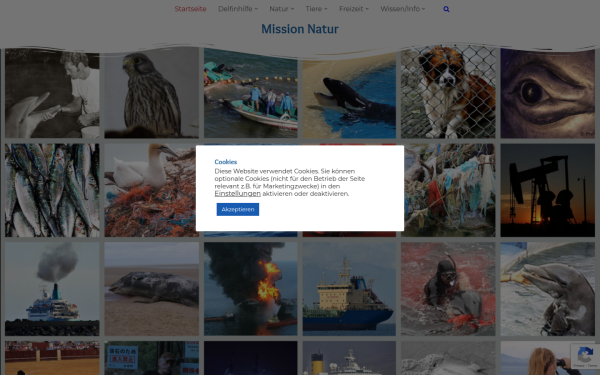Screen dimensions: 600x375
Task: Open the stranded whale on beach photo
Action: coord(152,289)
